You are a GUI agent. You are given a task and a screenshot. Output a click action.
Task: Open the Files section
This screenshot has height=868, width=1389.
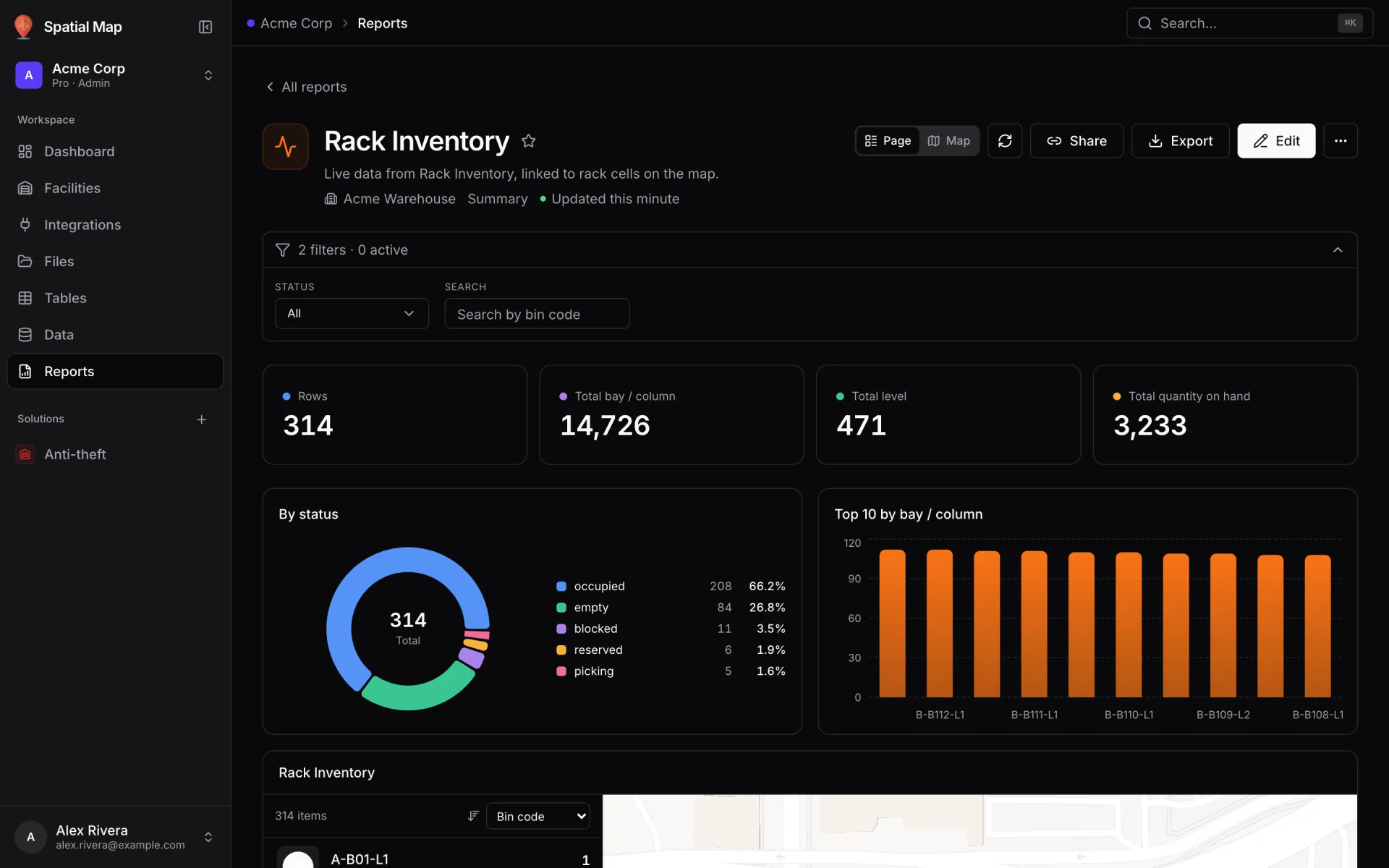point(115,262)
